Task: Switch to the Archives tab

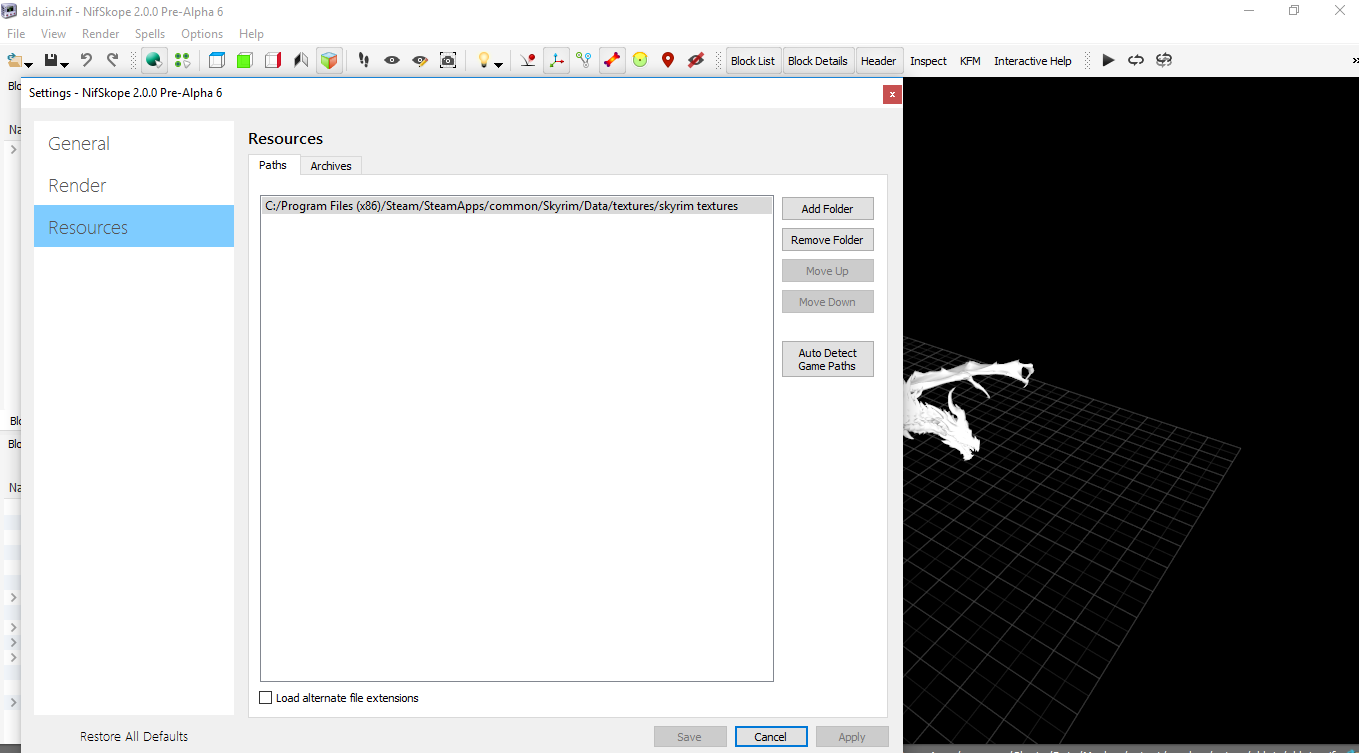Action: (330, 166)
